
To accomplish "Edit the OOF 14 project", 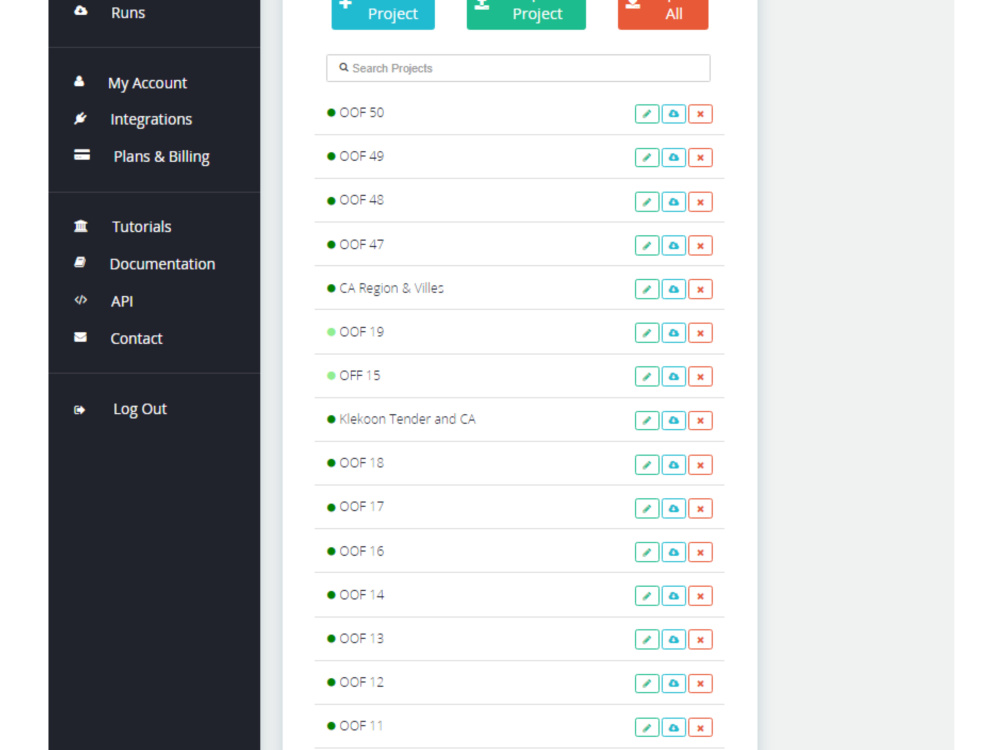I will pos(647,596).
